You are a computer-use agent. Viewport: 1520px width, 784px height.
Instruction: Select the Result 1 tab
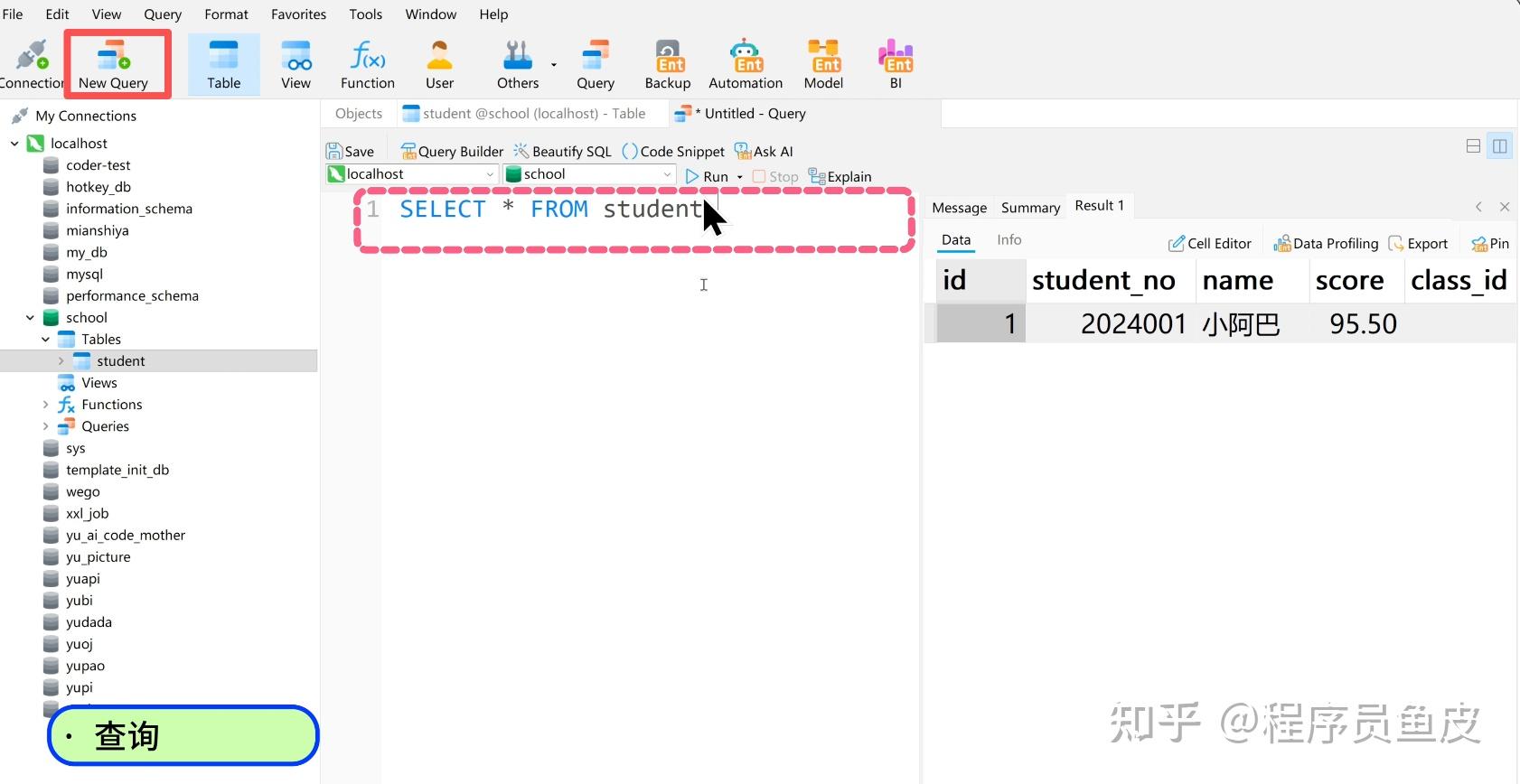[1099, 206]
